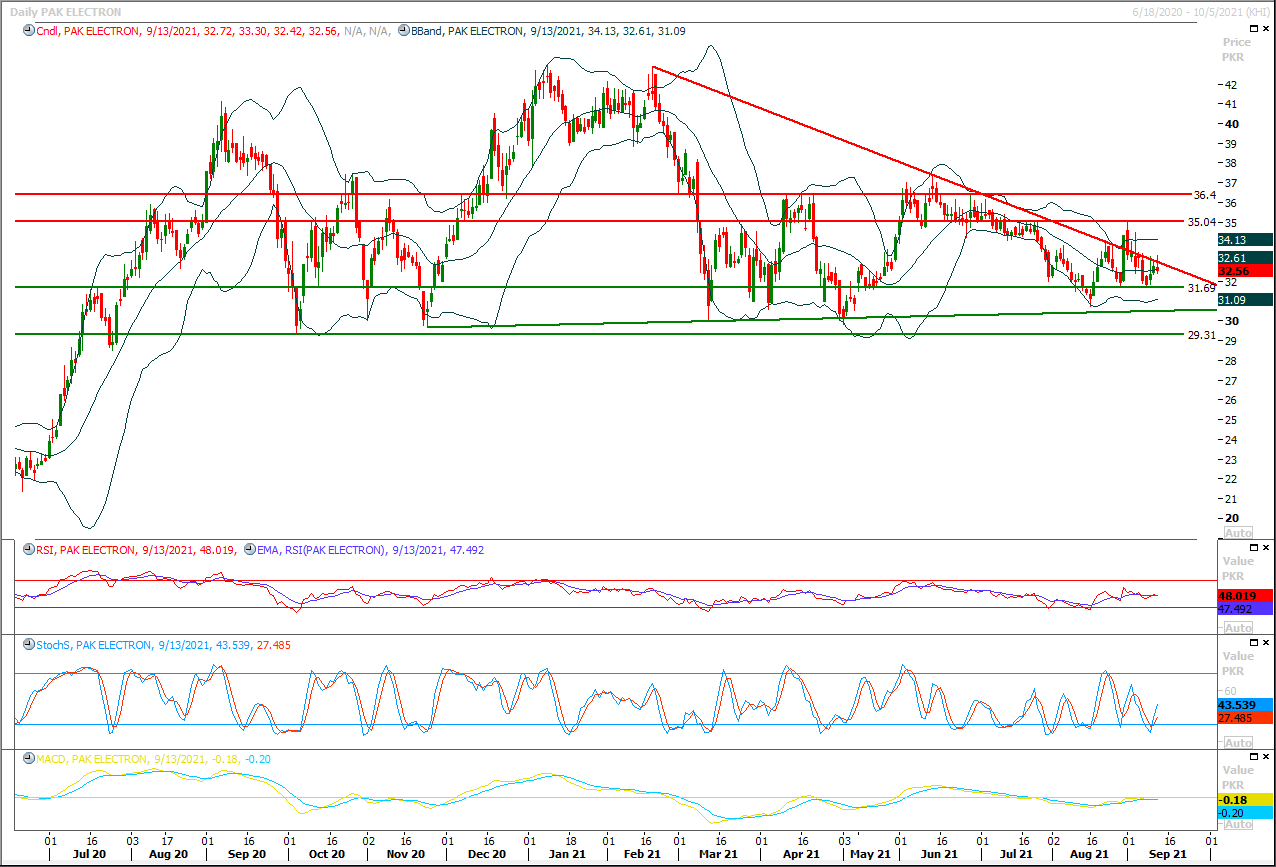Screen dimensions: 1276x867
Task: Click the 32.61 middle band price tag
Action: coord(1244,258)
